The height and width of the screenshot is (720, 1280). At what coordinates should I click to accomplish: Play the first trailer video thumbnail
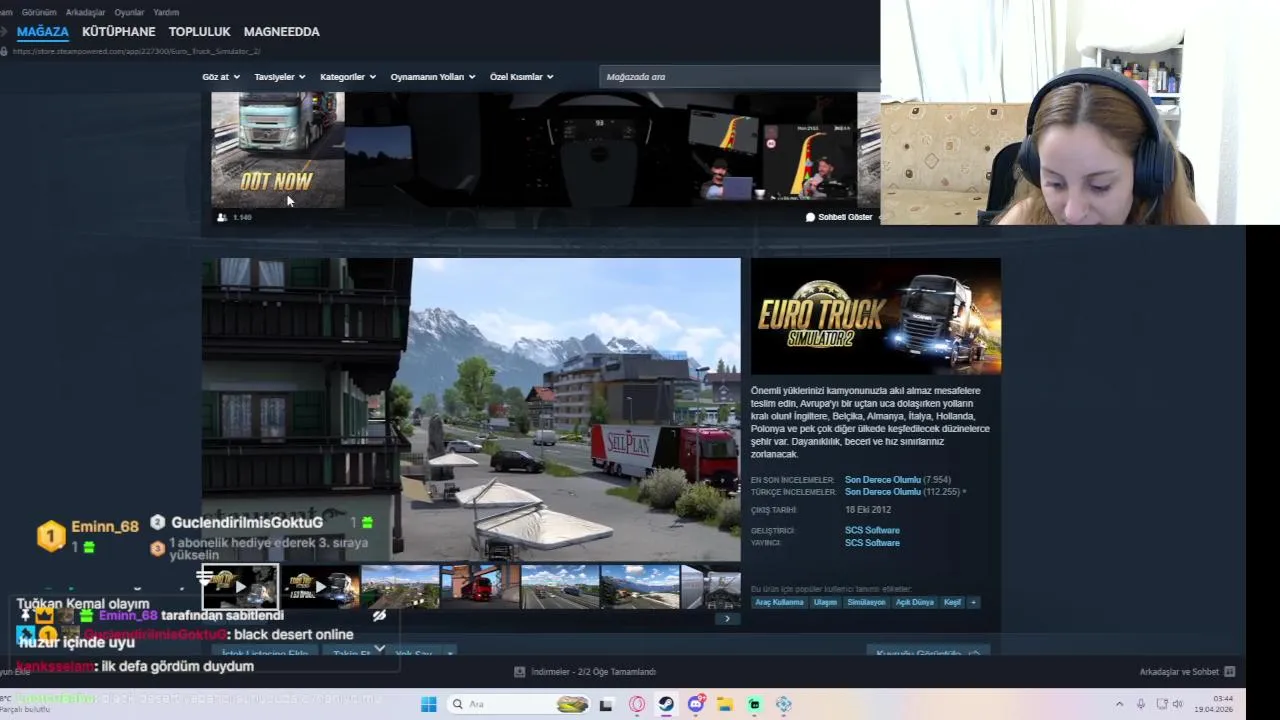pyautogui.click(x=240, y=587)
